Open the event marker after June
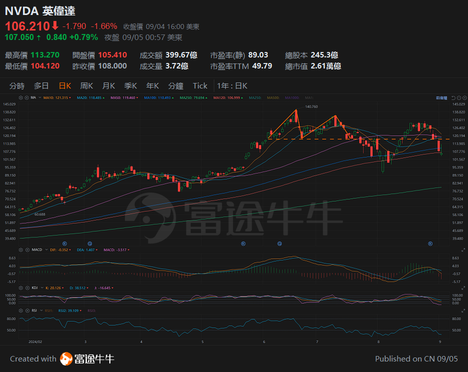Screen dimensions: 468x372 coord(279,244)
